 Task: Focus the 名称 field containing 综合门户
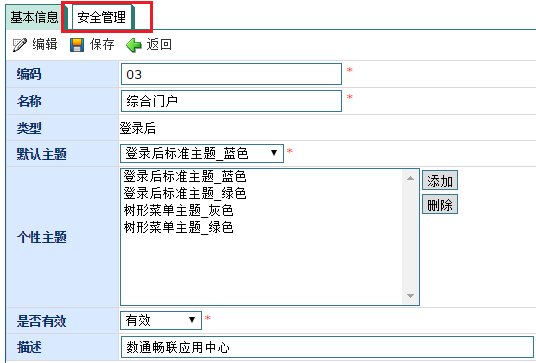(x=231, y=101)
